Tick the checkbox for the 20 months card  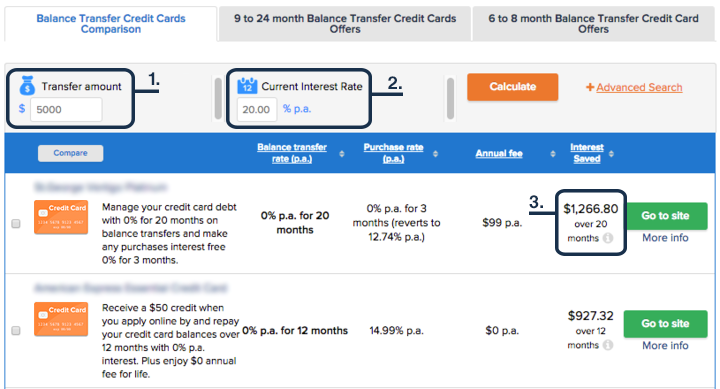pyautogui.click(x=16, y=224)
